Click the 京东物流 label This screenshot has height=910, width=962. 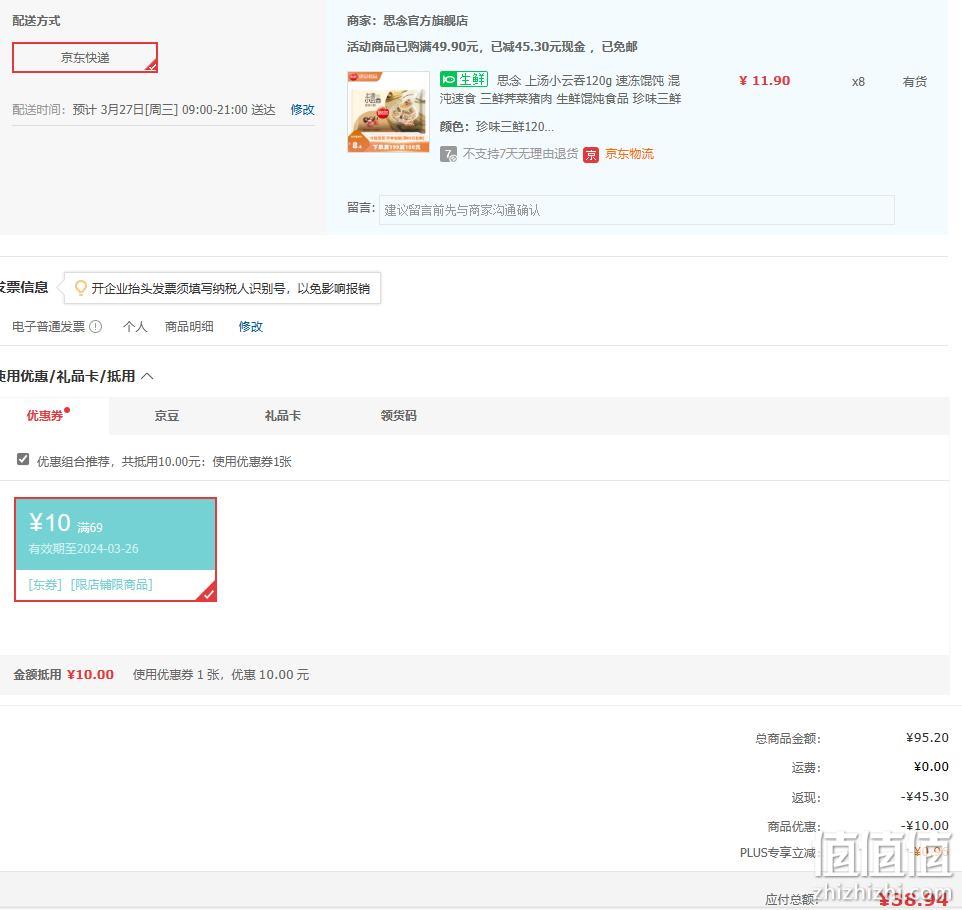(x=629, y=154)
